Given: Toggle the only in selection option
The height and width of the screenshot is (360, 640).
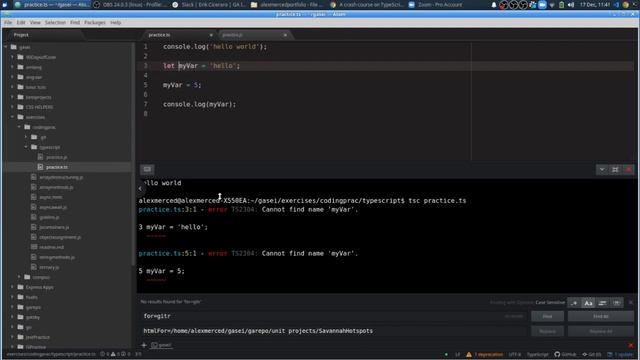Looking at the screenshot, I should pos(602,303).
